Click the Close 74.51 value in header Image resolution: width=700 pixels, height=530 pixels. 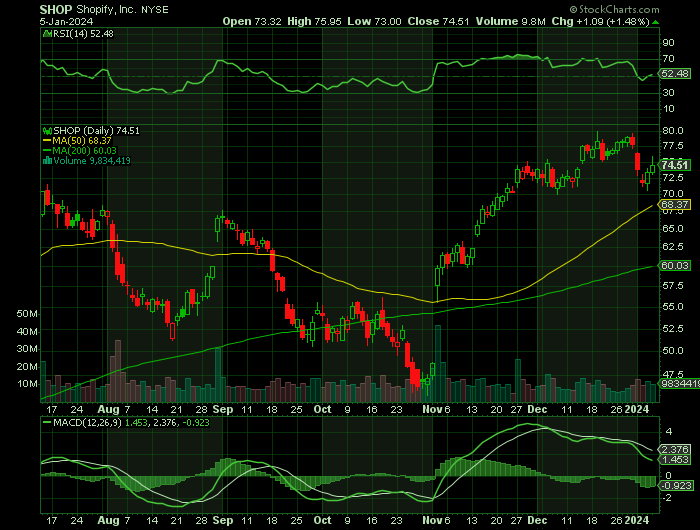point(438,21)
